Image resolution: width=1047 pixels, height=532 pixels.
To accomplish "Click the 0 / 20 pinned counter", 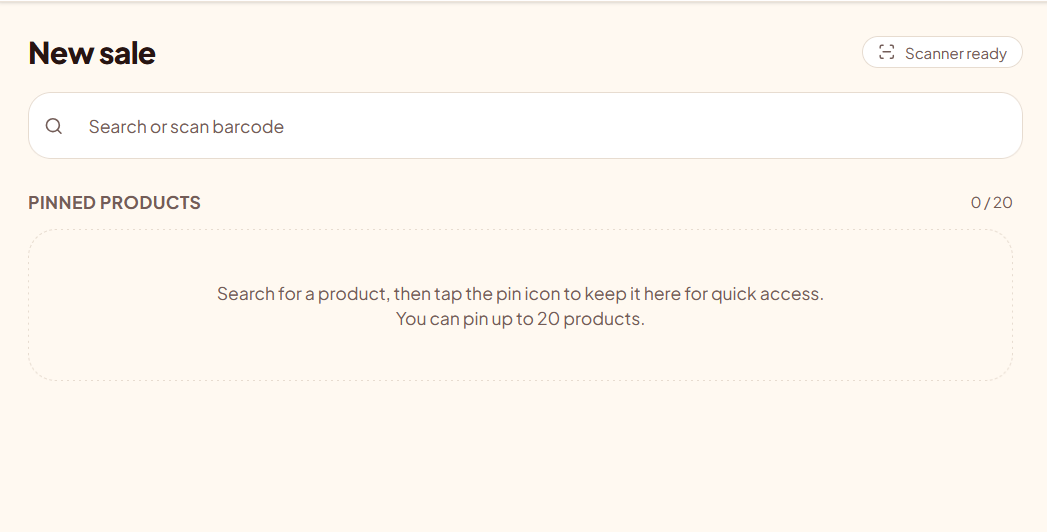I will [x=992, y=202].
